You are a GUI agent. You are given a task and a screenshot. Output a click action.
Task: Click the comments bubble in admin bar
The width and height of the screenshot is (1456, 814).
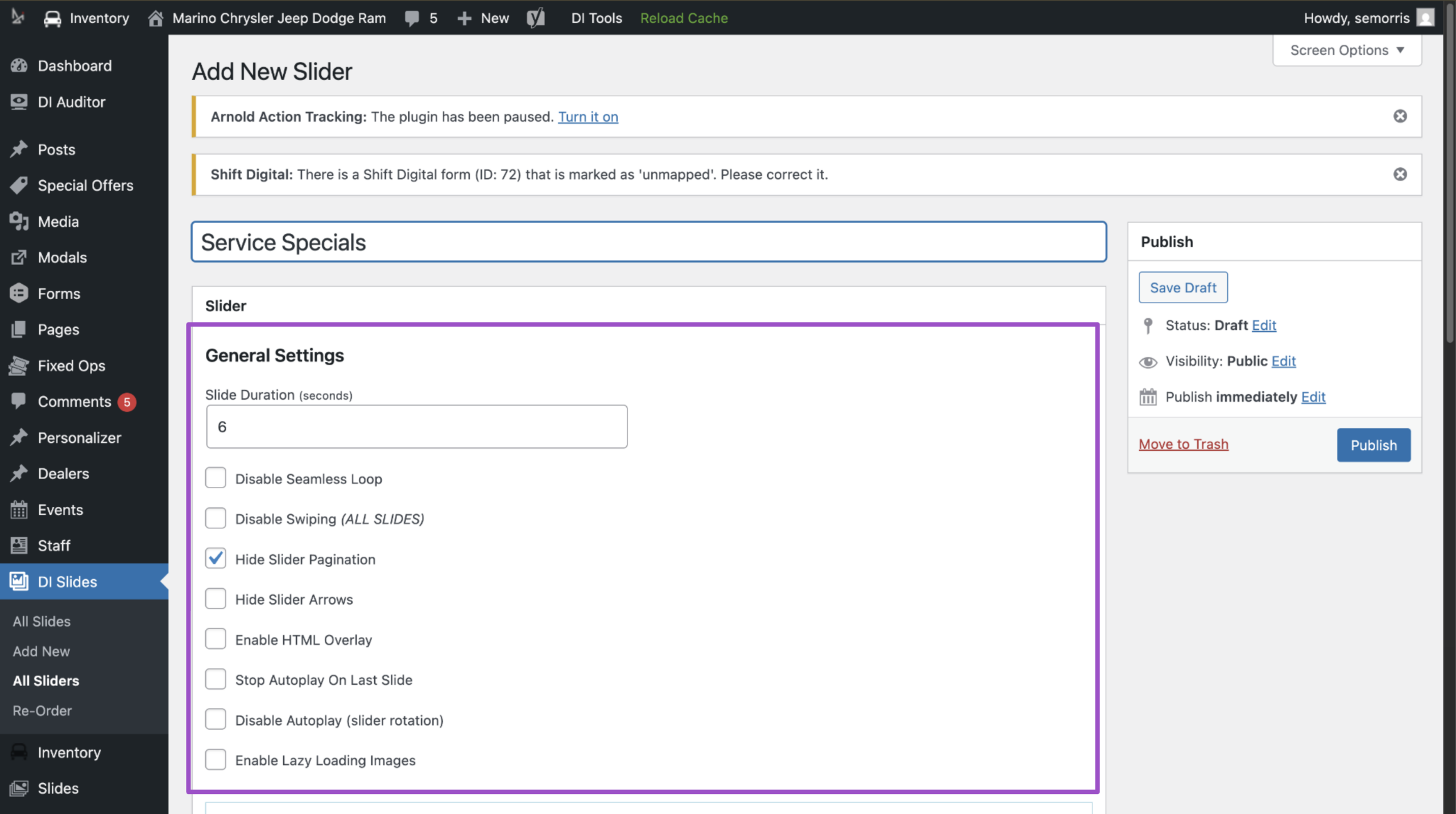(x=412, y=18)
